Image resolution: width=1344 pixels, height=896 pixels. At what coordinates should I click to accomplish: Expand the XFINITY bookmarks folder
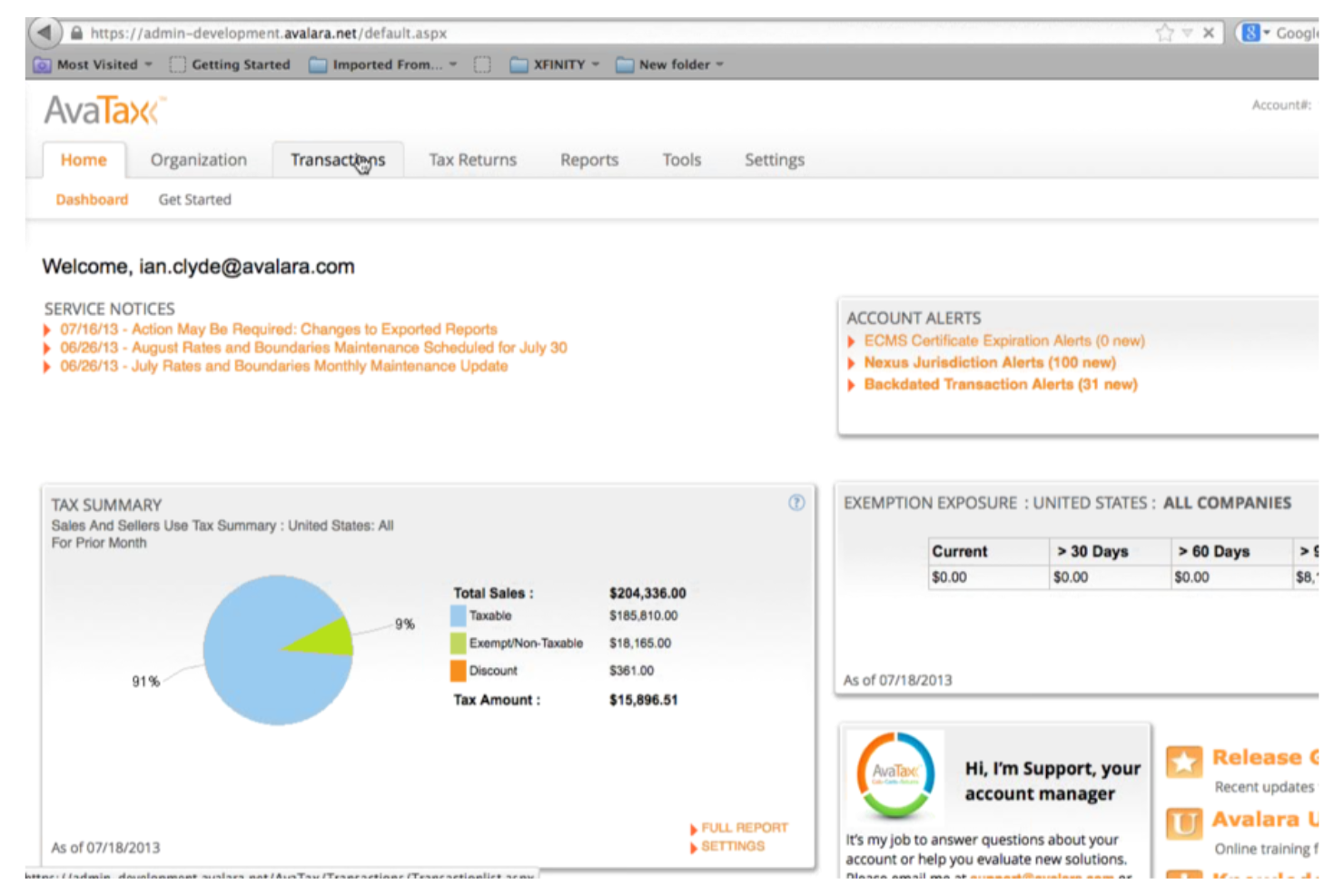pyautogui.click(x=555, y=64)
